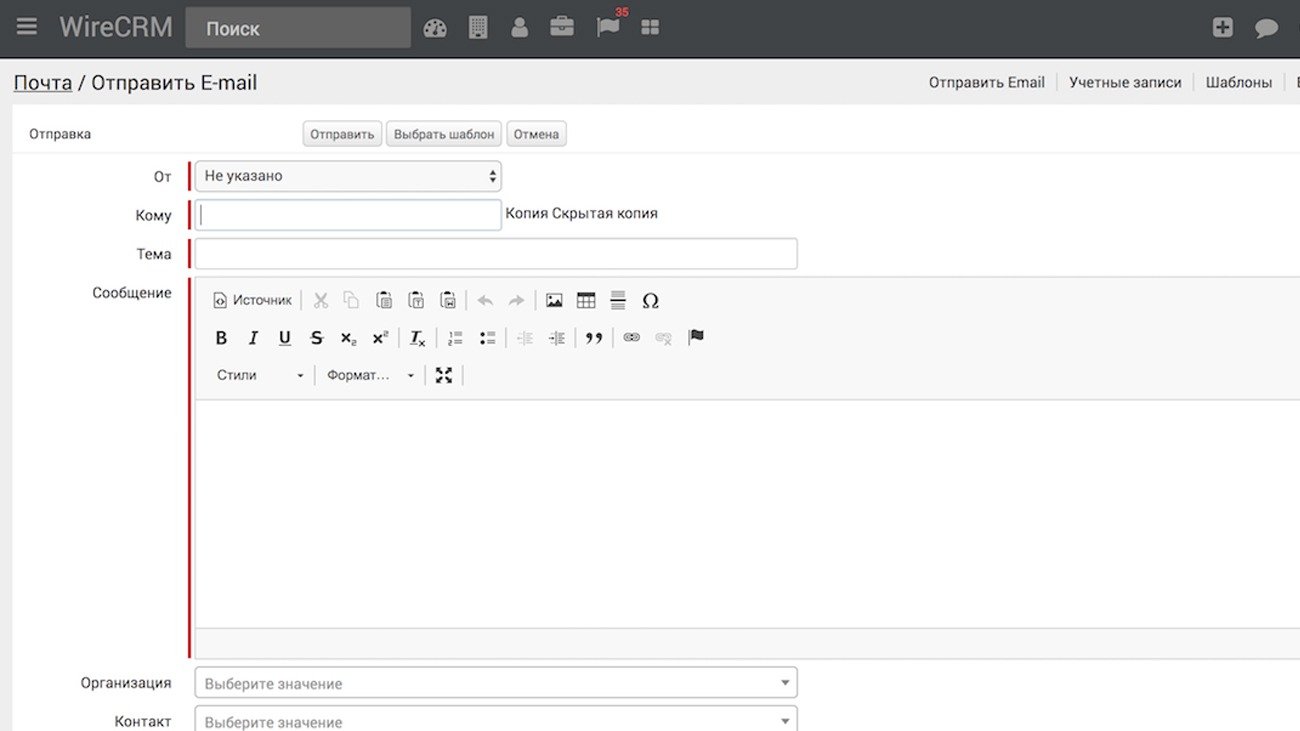1300x731 pixels.
Task: Click the chat bubble icon
Action: click(x=1266, y=28)
